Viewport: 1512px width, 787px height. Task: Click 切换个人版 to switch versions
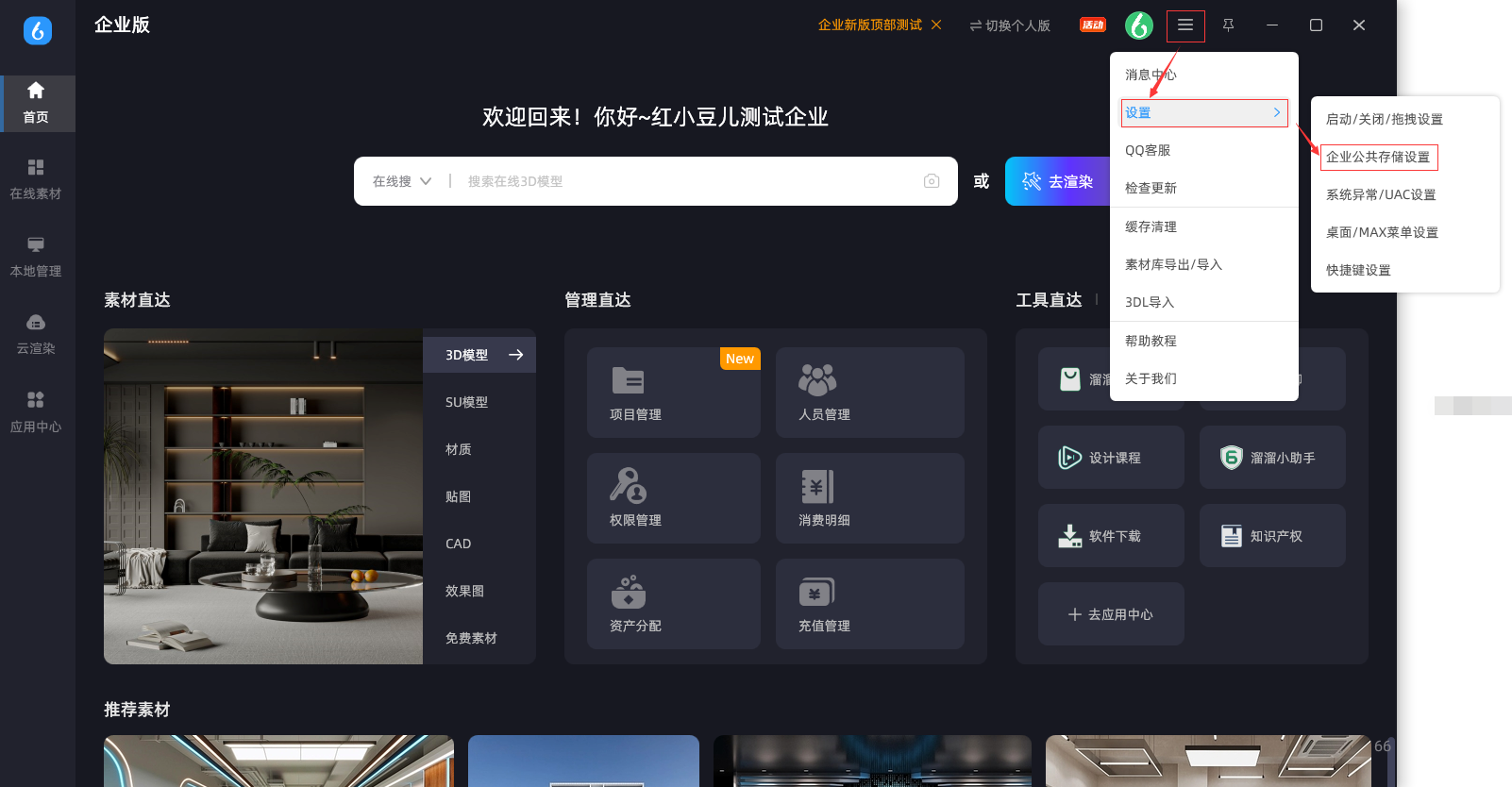point(1010,25)
